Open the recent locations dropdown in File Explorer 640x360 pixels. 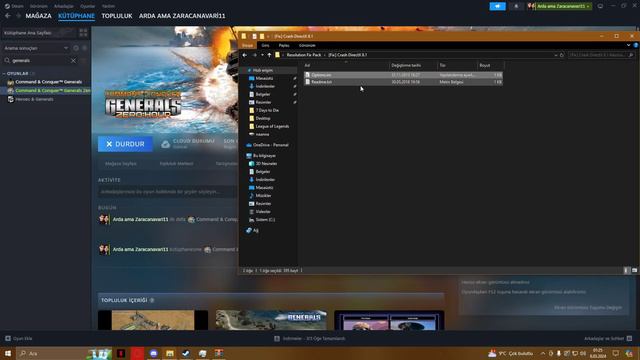[262, 55]
